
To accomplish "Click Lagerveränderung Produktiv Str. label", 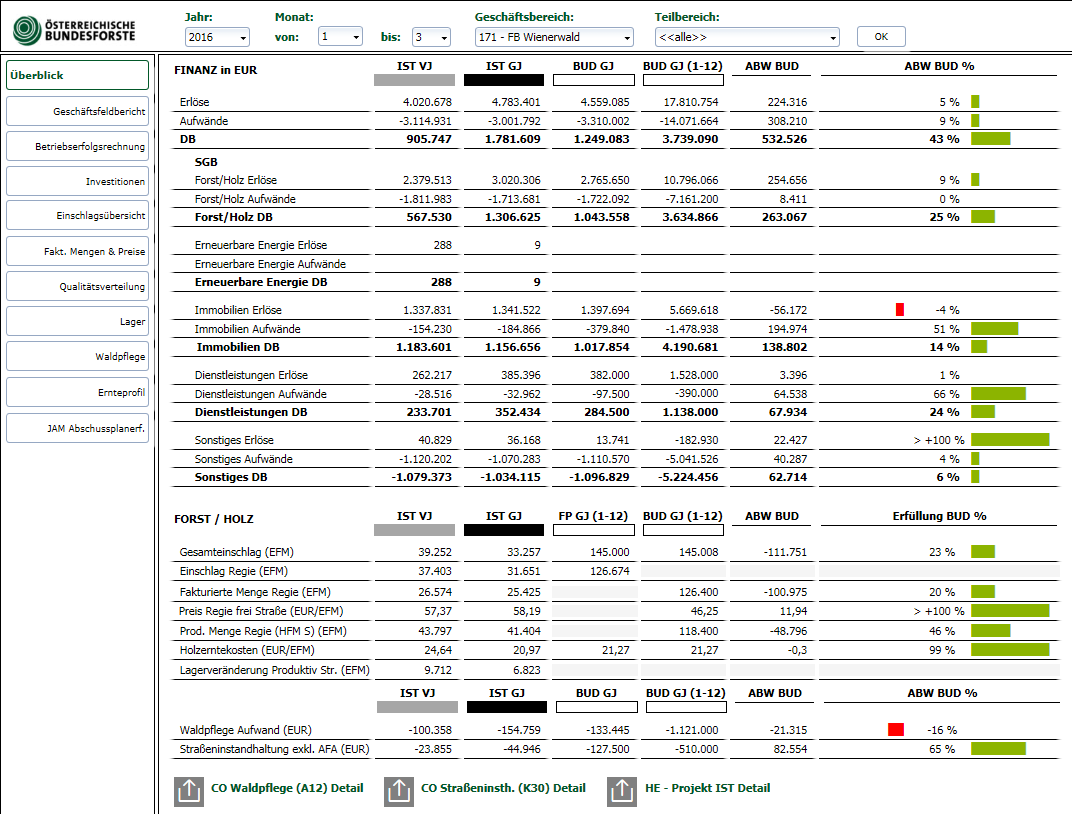I will click(x=274, y=670).
